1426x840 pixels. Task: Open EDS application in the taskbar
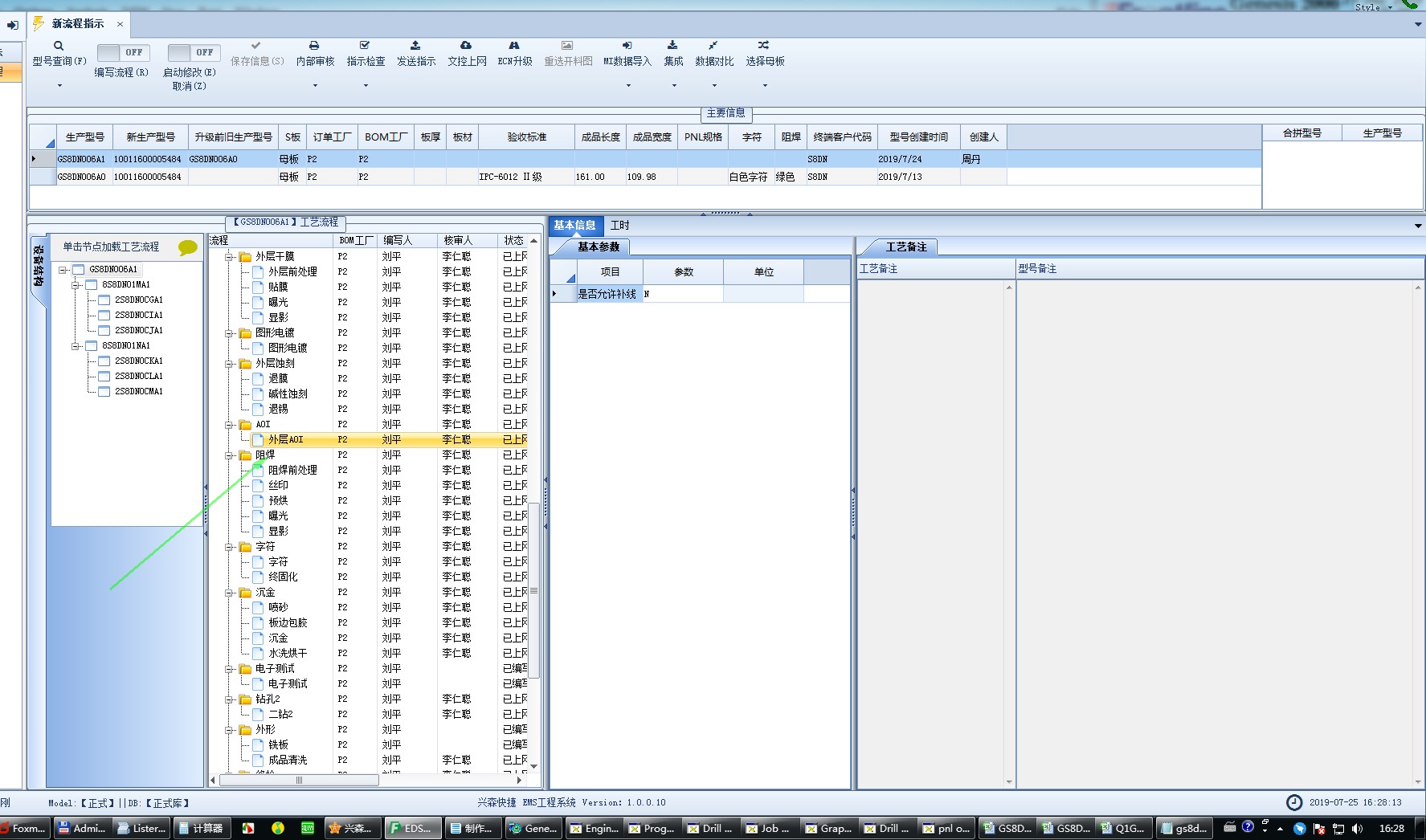pos(412,828)
